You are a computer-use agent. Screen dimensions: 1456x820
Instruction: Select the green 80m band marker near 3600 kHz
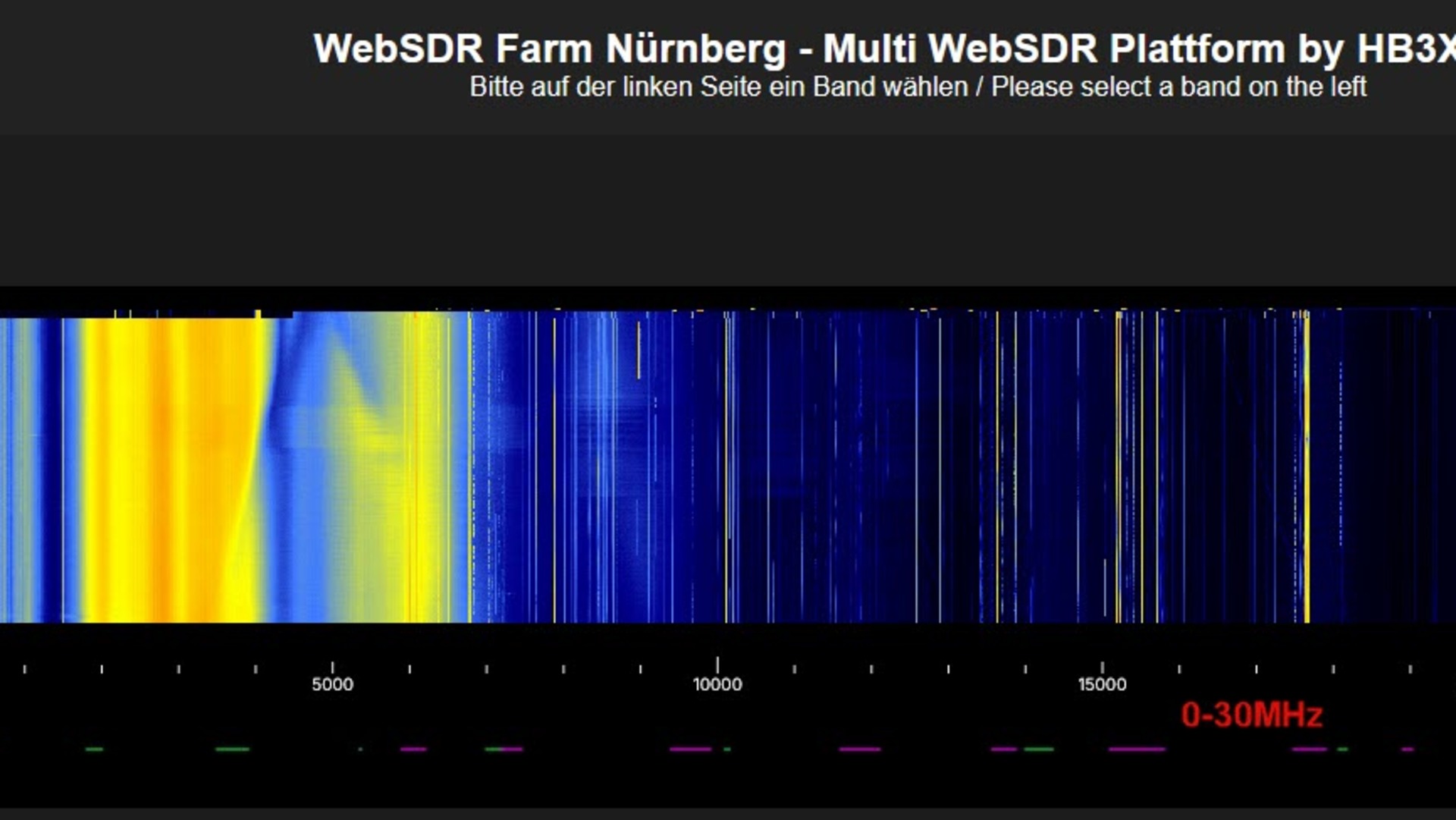(x=232, y=749)
